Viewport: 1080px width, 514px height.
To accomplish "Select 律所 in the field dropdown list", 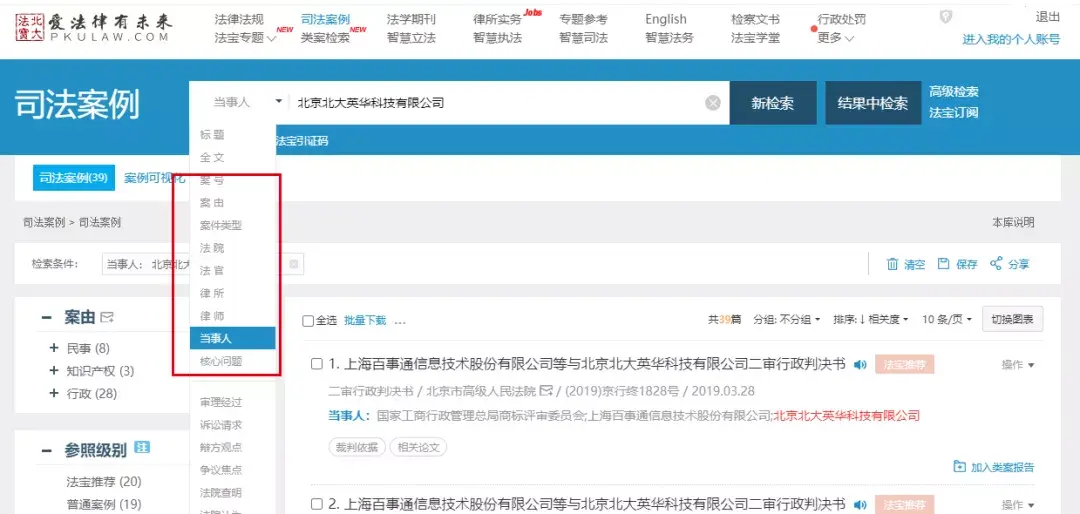I will coord(212,294).
